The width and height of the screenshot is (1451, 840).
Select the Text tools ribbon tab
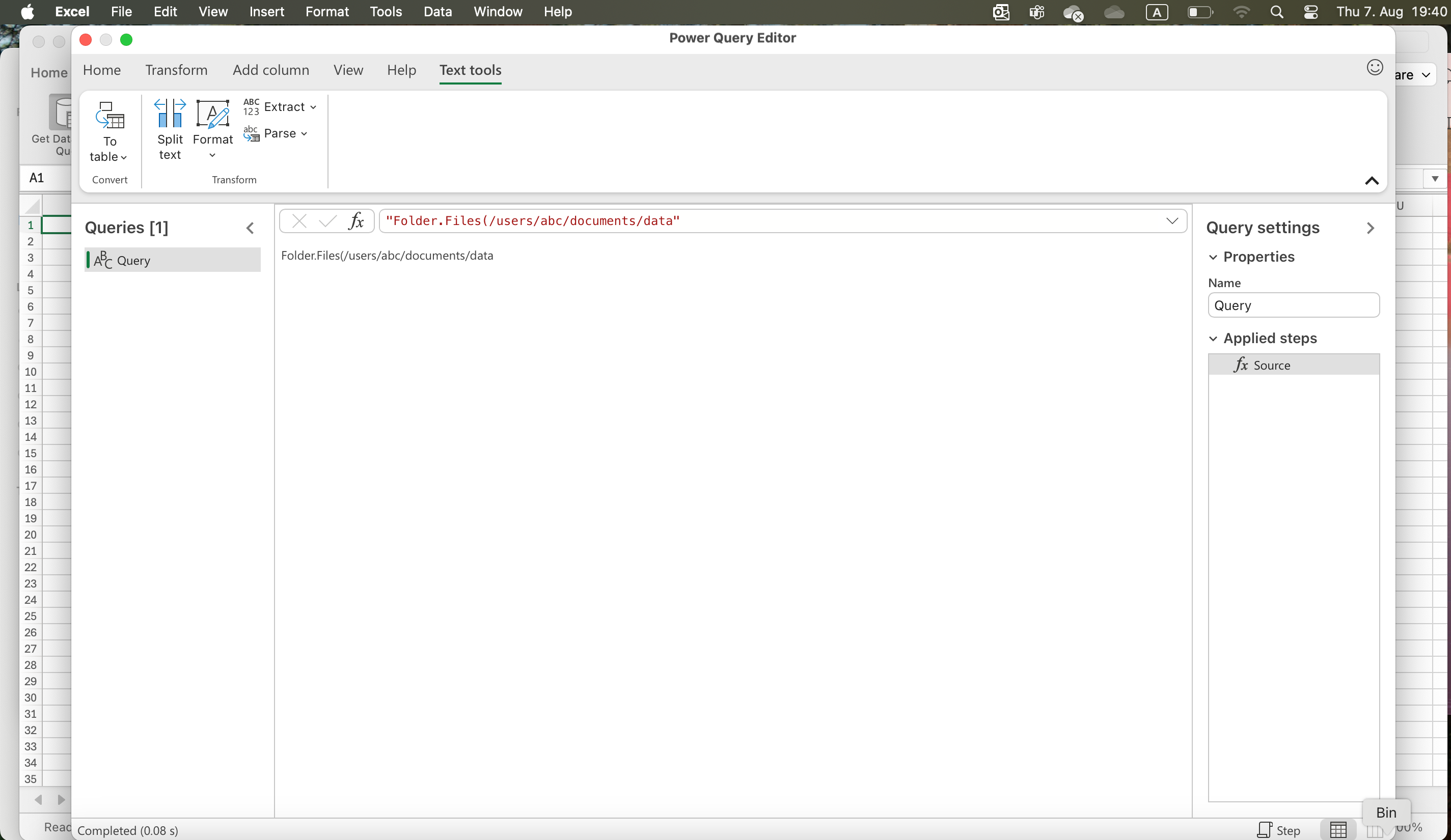471,70
